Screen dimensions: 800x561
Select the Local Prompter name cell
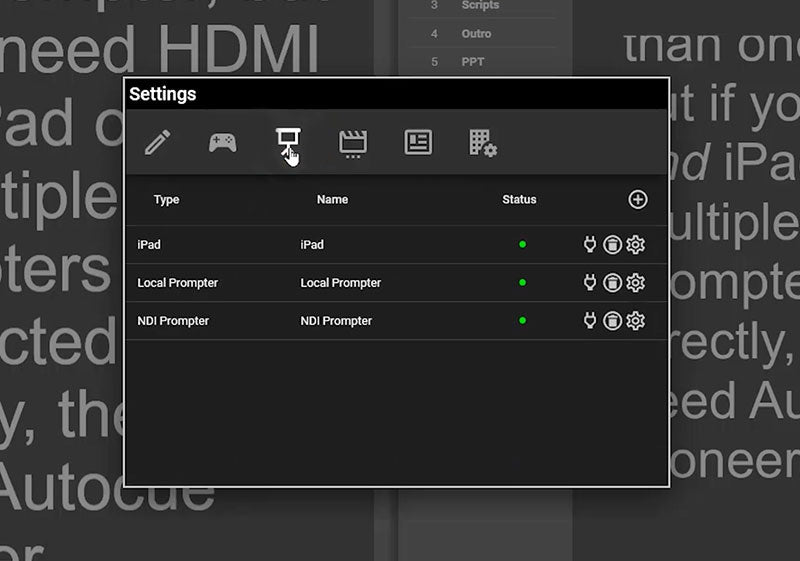point(340,283)
